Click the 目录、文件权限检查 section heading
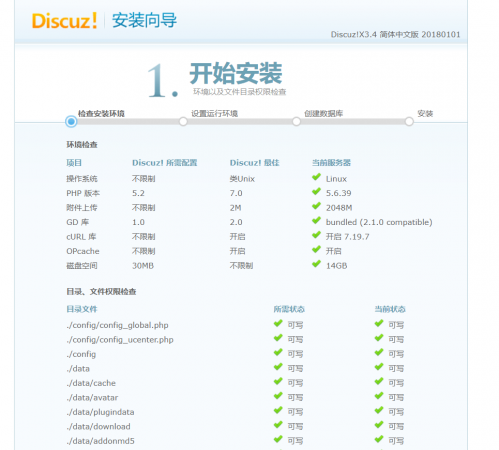Viewport: 499px width, 450px height. pos(101,292)
